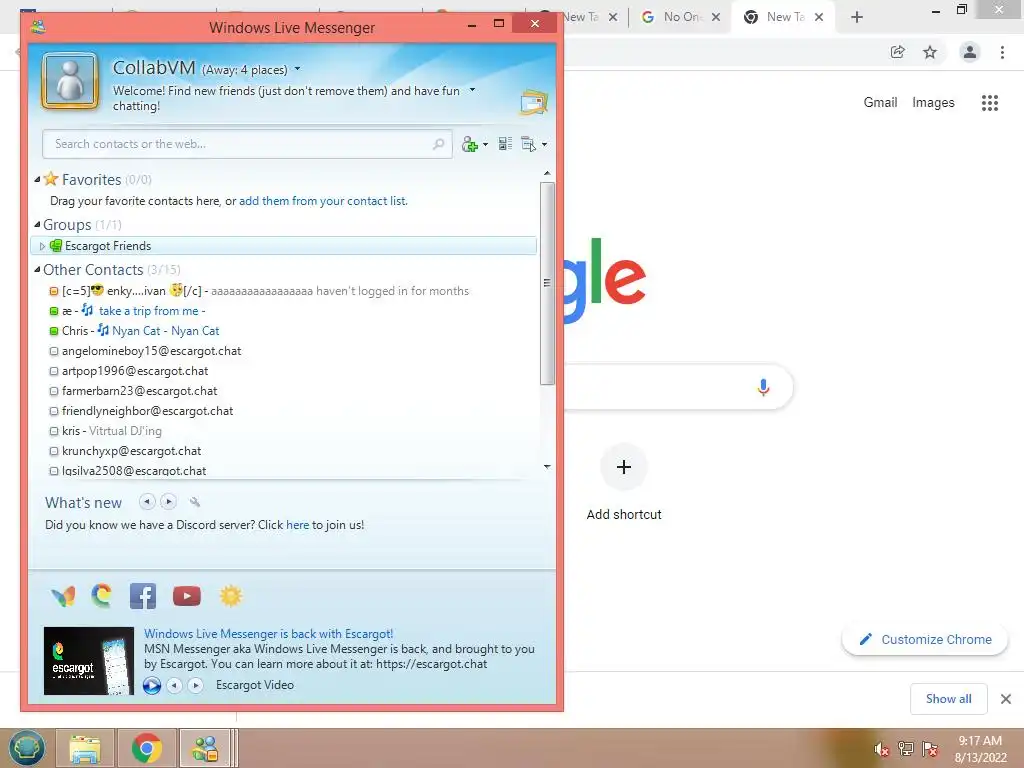Go to previous Escargot video item
Viewport: 1024px width, 768px height.
[x=174, y=685]
